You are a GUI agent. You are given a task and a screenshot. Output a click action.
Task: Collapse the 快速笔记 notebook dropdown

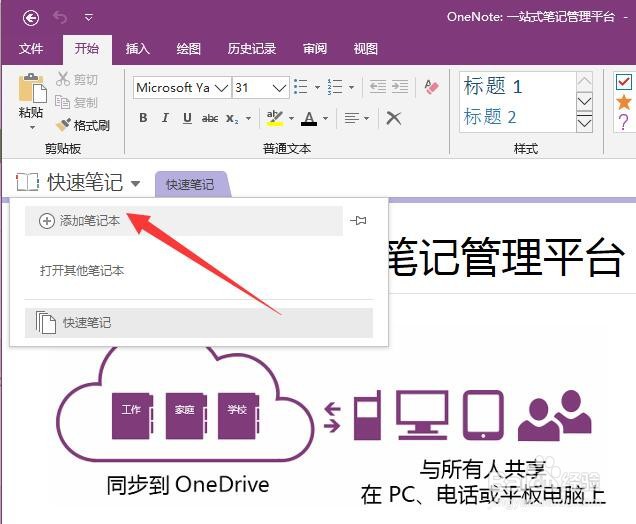pyautogui.click(x=135, y=183)
